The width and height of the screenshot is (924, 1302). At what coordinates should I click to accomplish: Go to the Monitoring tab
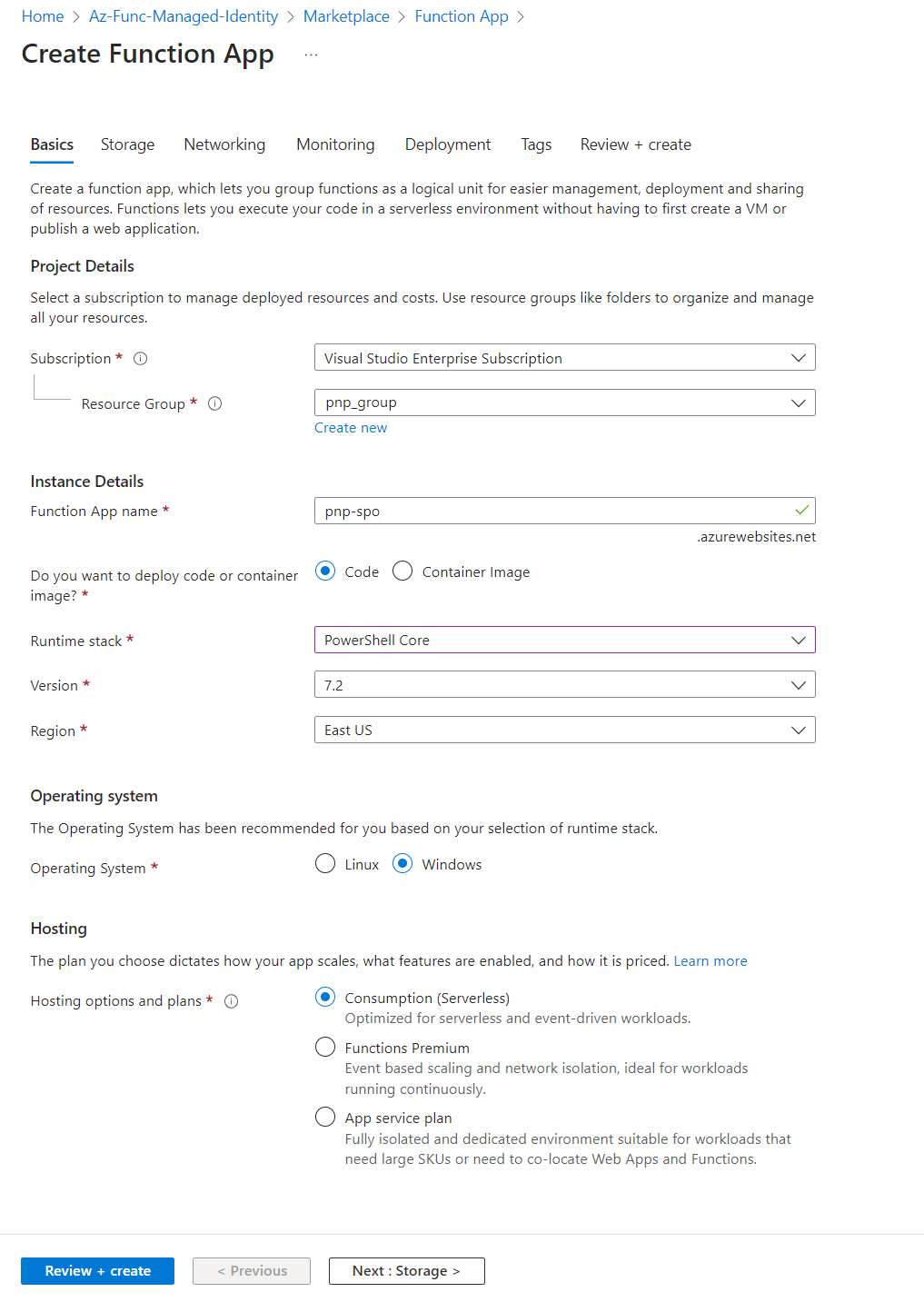click(335, 144)
